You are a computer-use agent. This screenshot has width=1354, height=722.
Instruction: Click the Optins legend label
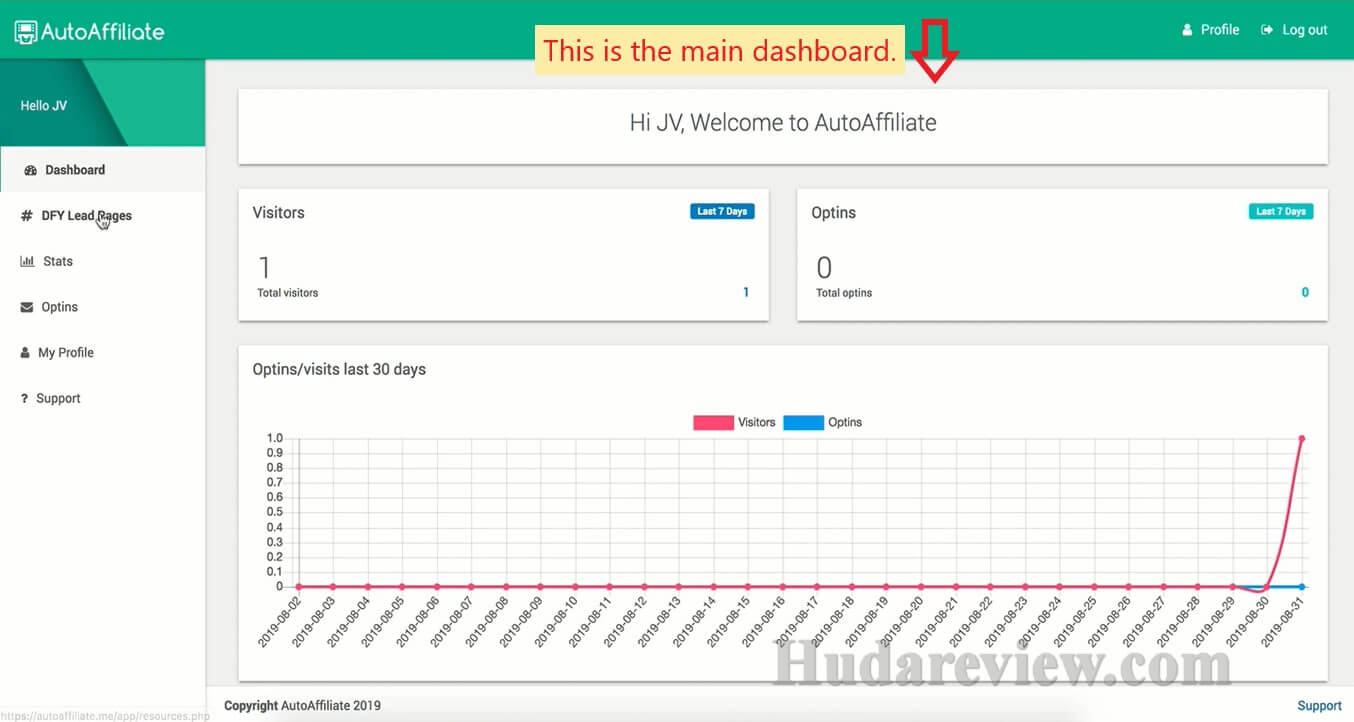click(x=845, y=423)
